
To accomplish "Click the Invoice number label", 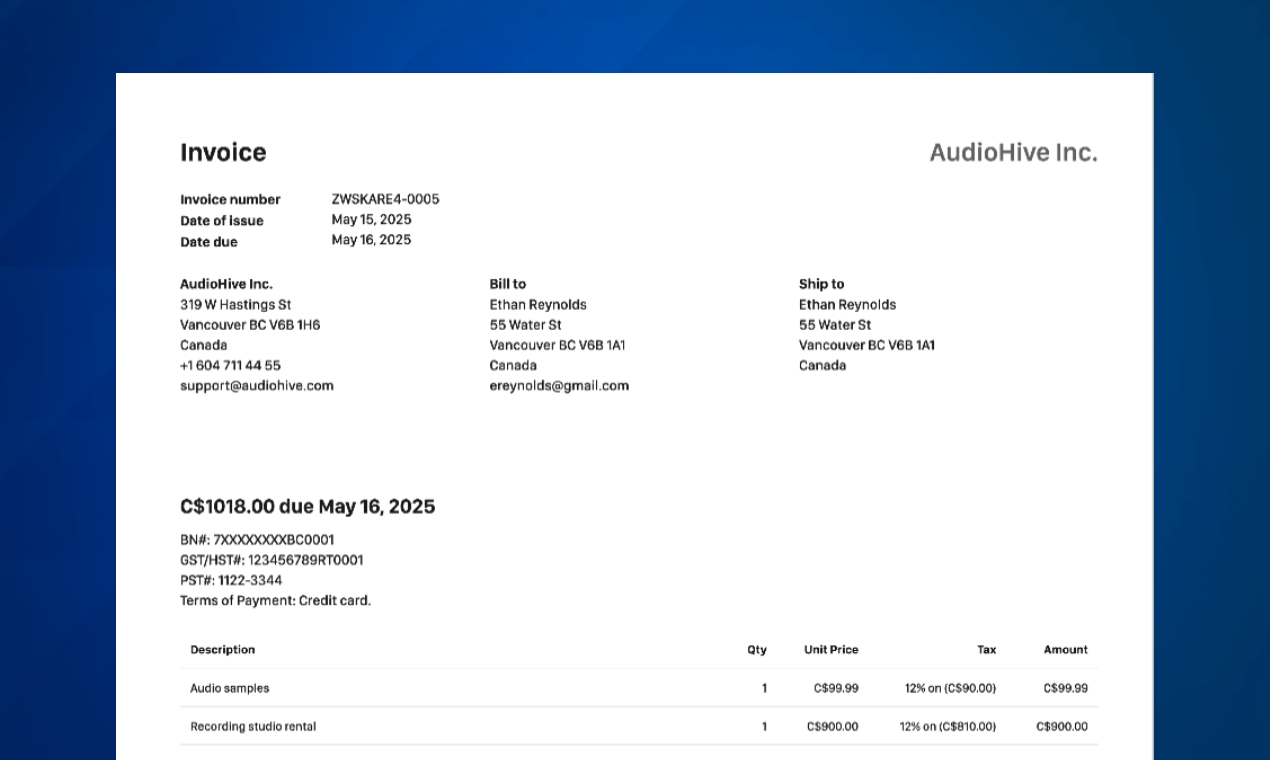I will 230,199.
